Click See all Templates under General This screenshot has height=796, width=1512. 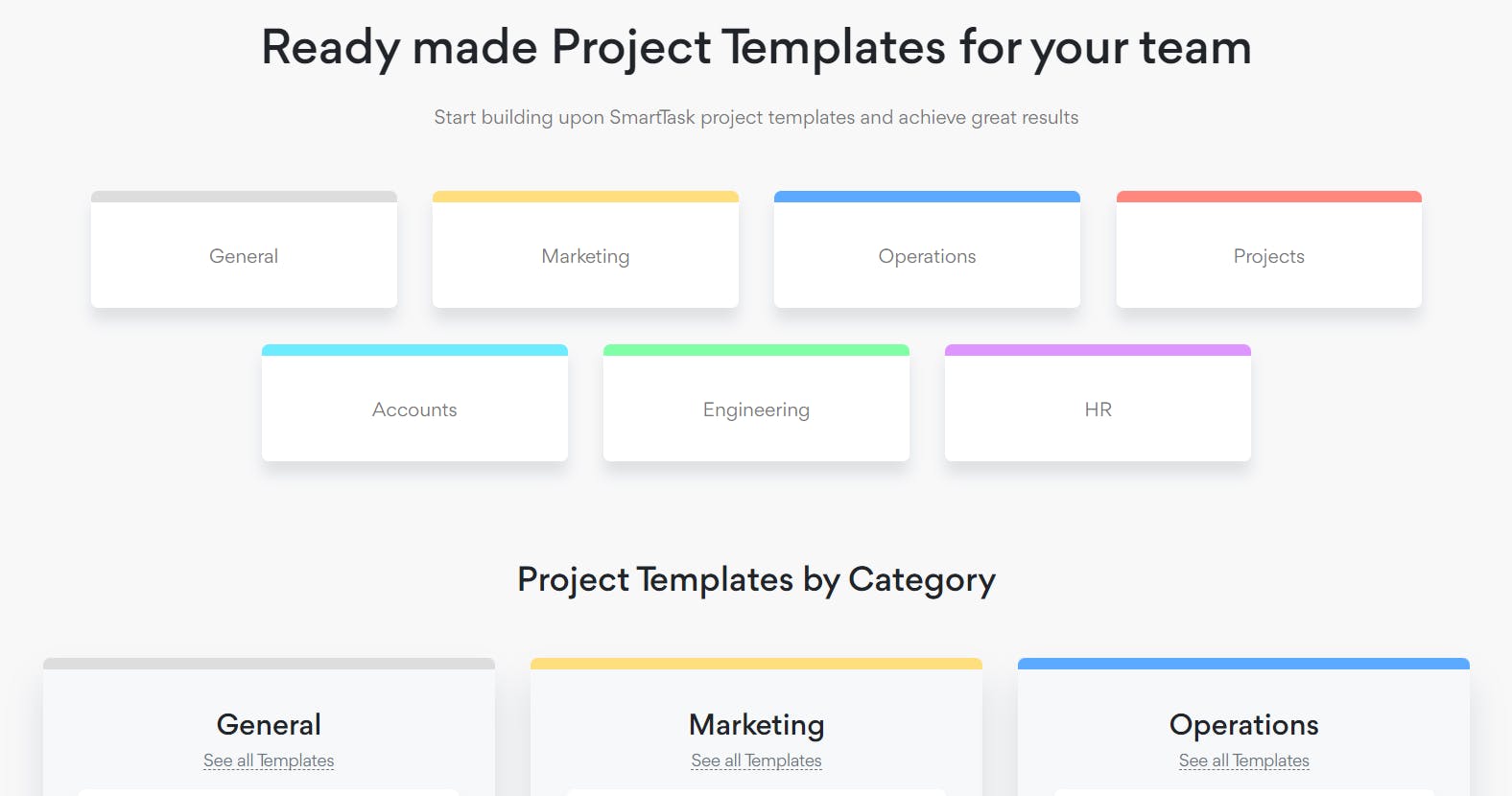click(x=269, y=761)
